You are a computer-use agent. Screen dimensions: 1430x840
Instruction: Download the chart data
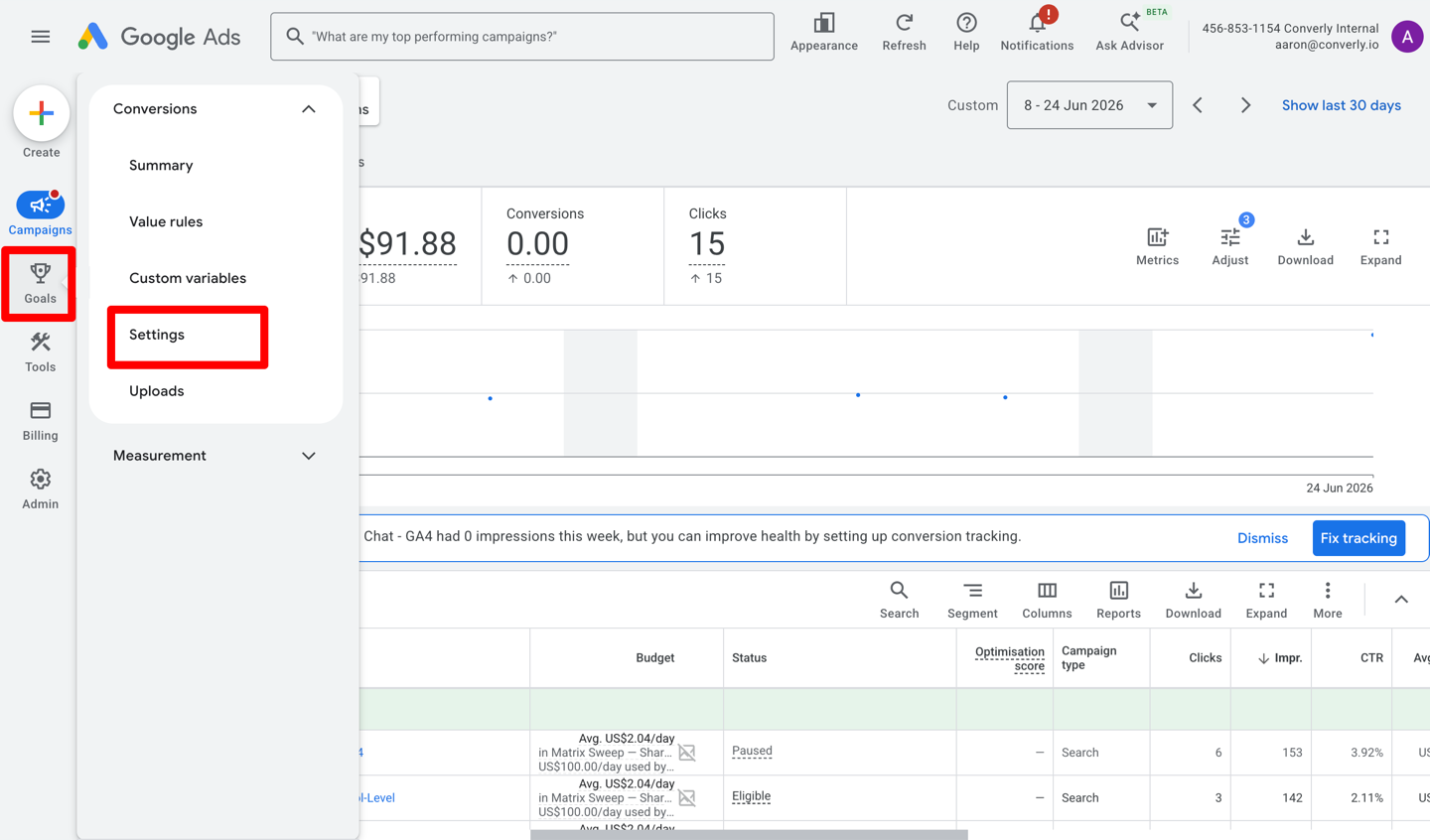1305,246
